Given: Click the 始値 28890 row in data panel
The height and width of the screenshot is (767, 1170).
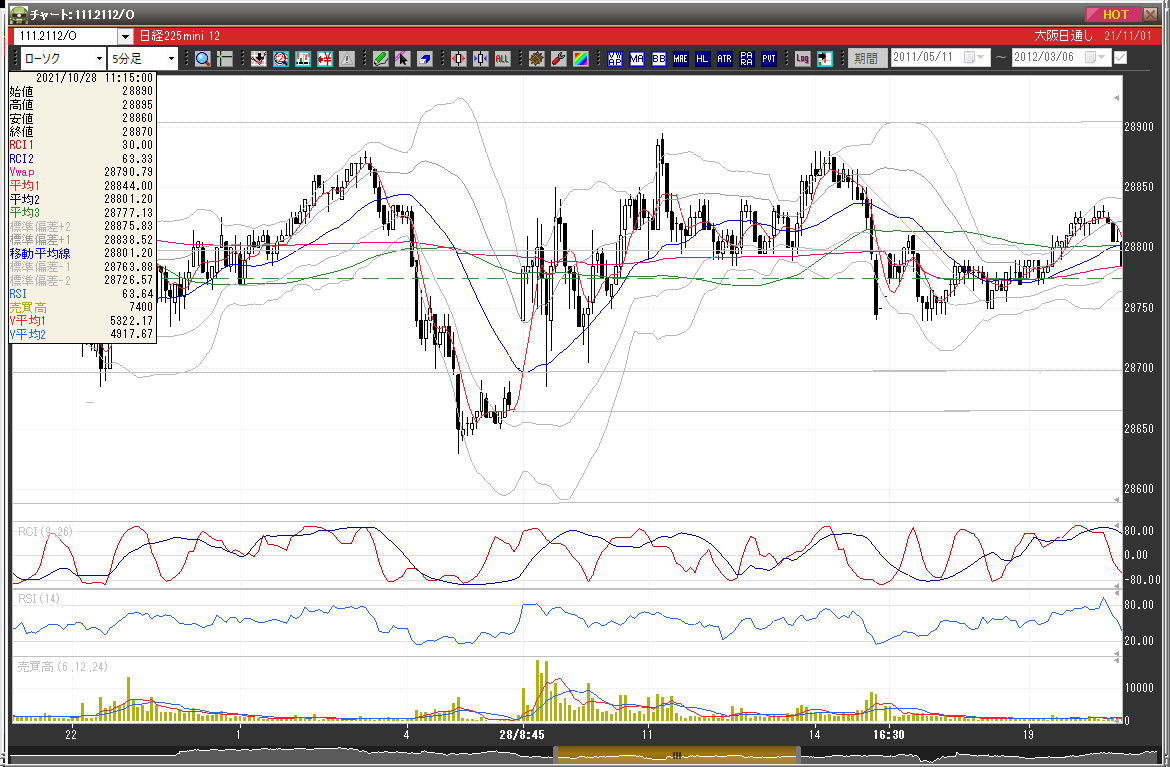Looking at the screenshot, I should (x=81, y=91).
